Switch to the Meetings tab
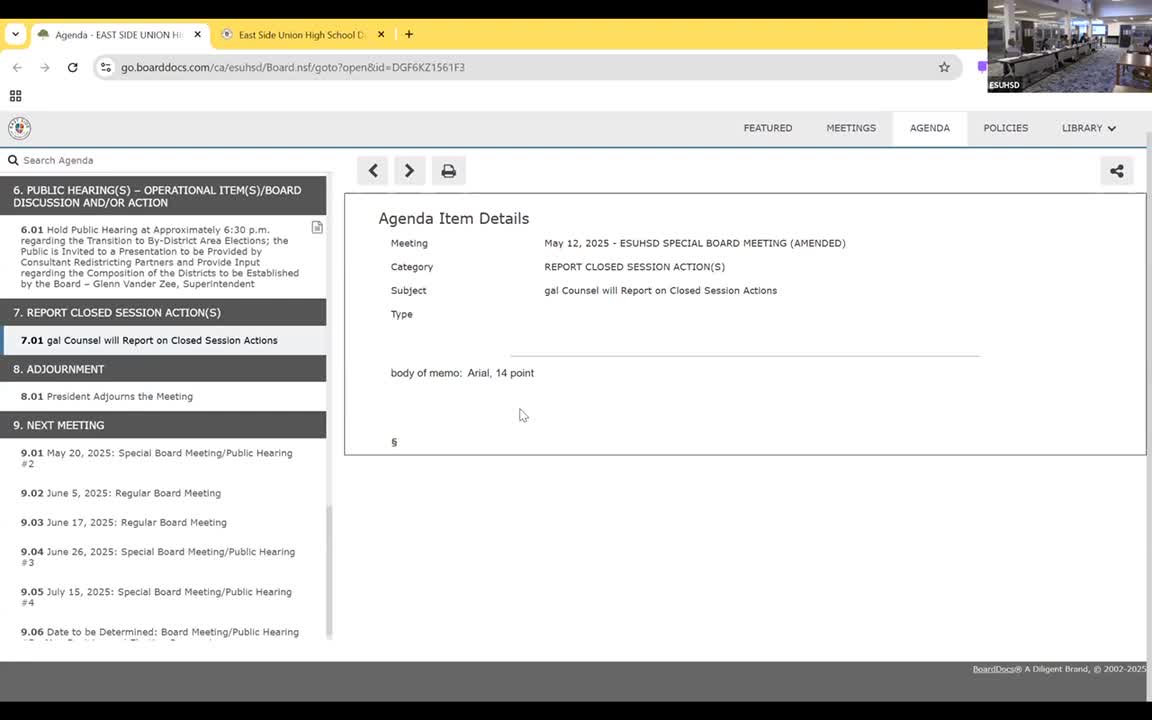Image resolution: width=1152 pixels, height=720 pixels. [850, 128]
